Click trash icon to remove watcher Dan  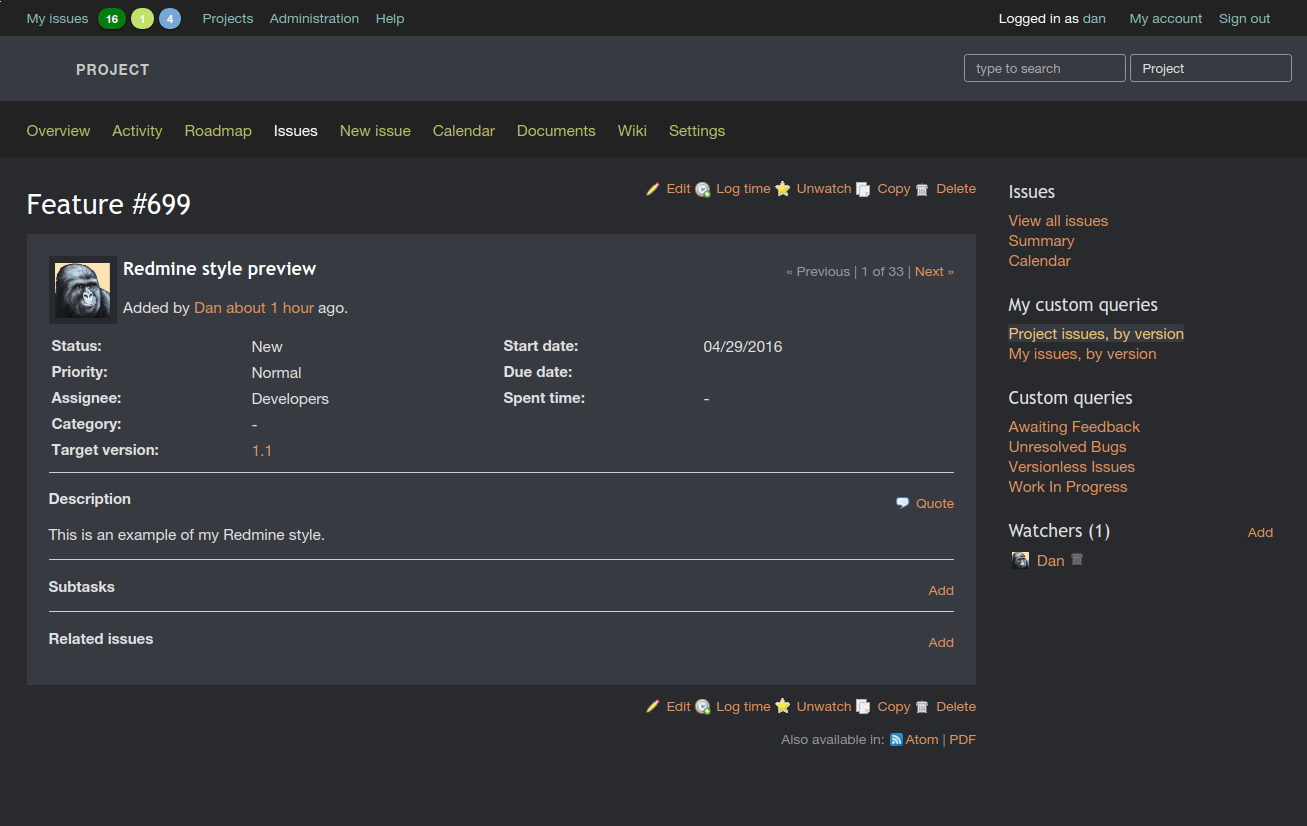point(1076,559)
